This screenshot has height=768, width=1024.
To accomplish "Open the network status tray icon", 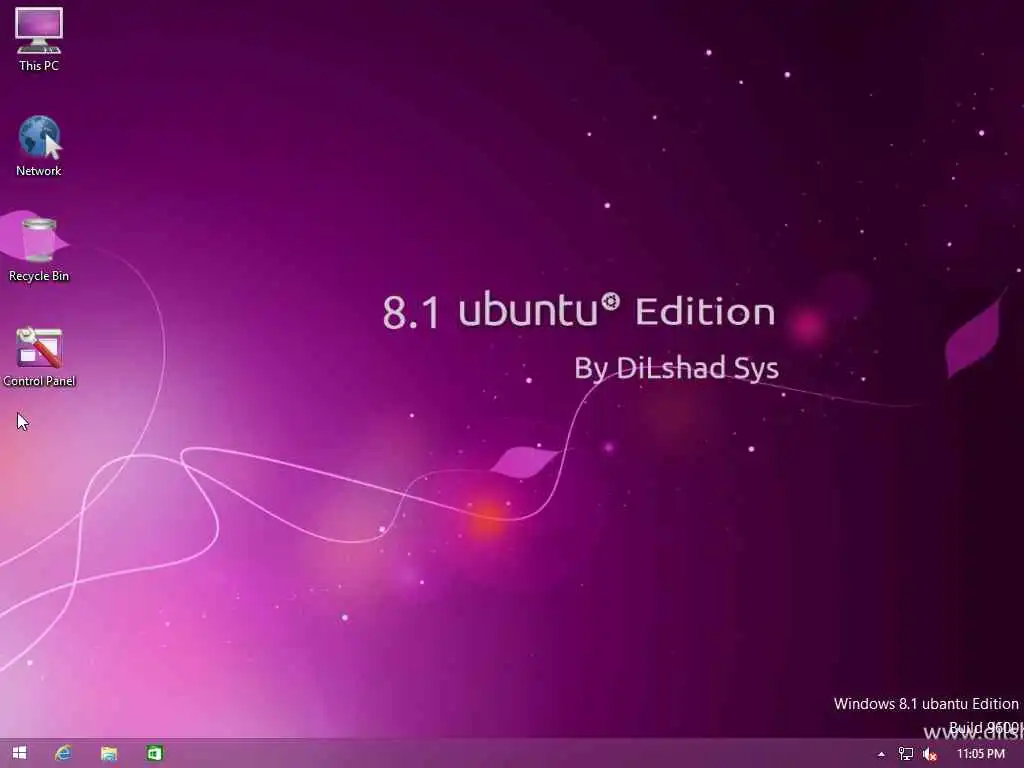I will (906, 754).
